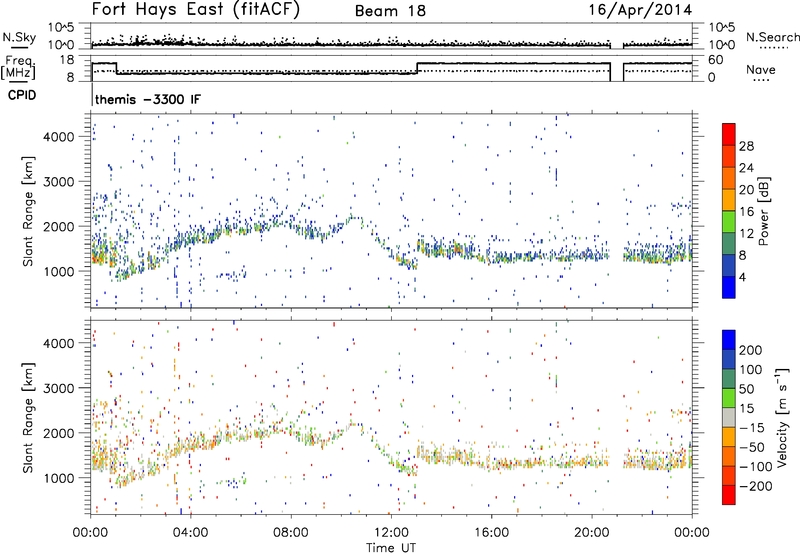Select the "12:00" time tick label

click(x=391, y=533)
